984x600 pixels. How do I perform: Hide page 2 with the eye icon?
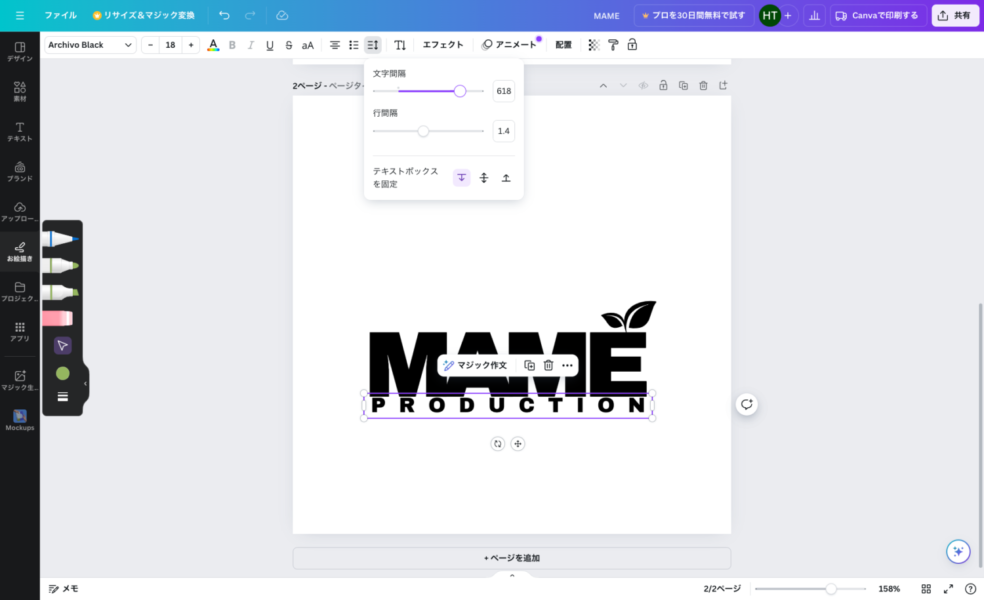(x=643, y=85)
